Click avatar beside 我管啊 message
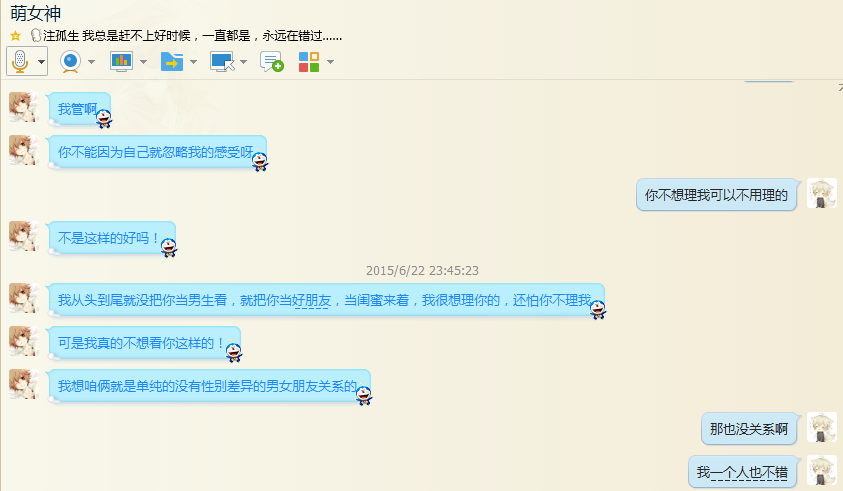This screenshot has height=491, width=843. pyautogui.click(x=24, y=106)
